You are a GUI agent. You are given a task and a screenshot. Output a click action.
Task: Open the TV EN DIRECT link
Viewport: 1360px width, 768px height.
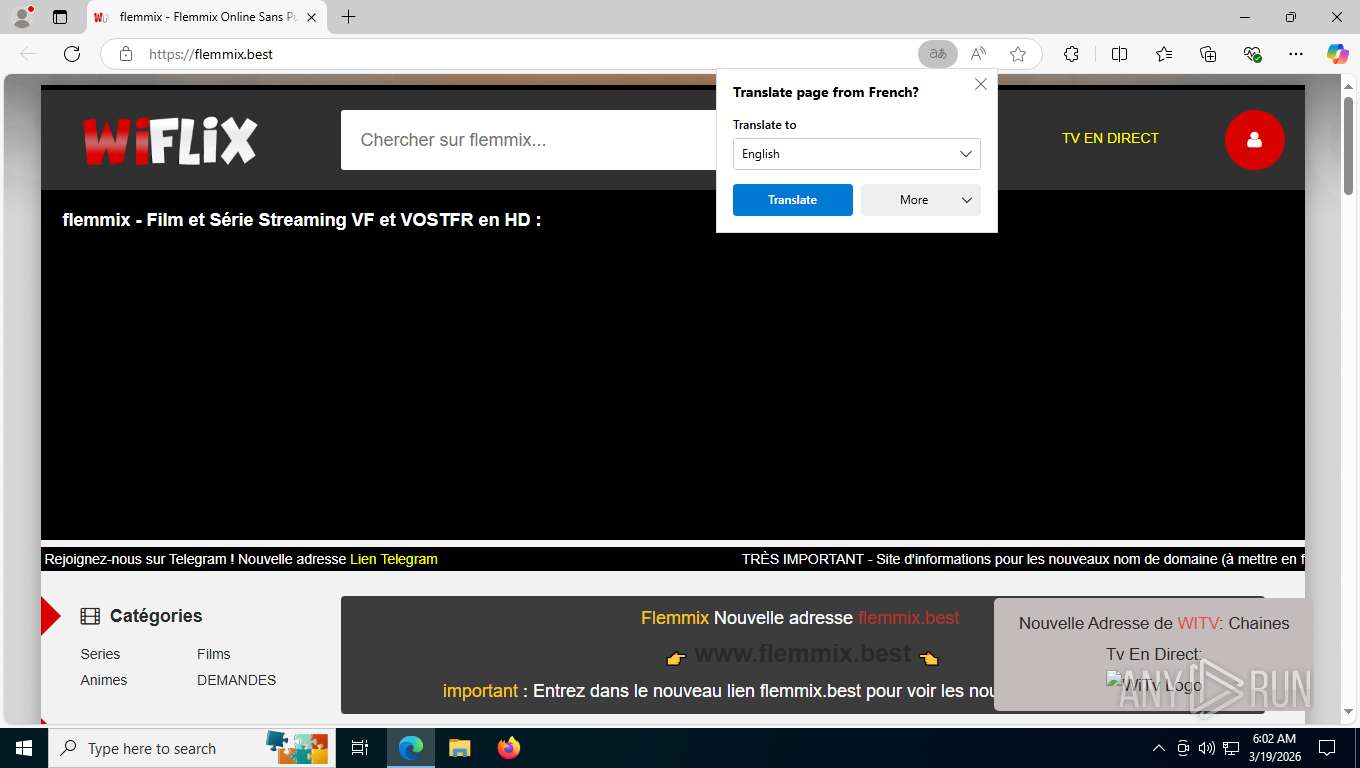(x=1110, y=138)
